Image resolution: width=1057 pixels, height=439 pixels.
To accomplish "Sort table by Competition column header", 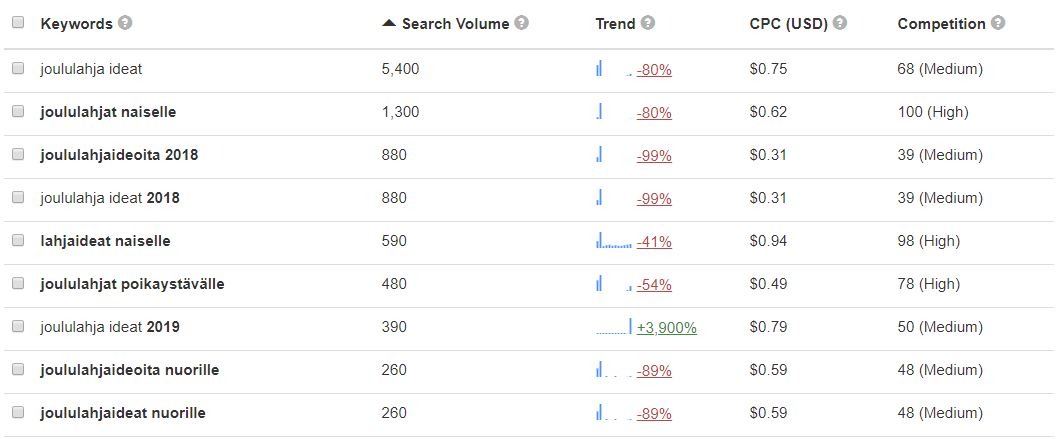I will point(941,24).
